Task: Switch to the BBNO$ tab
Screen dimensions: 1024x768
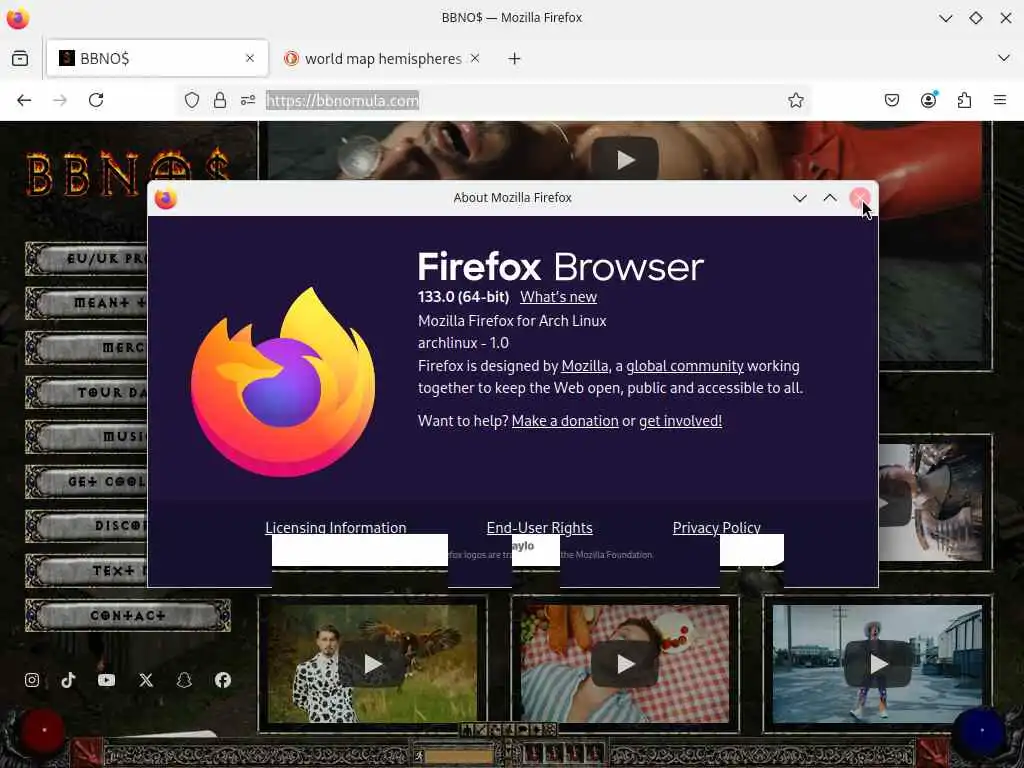Action: pyautogui.click(x=157, y=58)
